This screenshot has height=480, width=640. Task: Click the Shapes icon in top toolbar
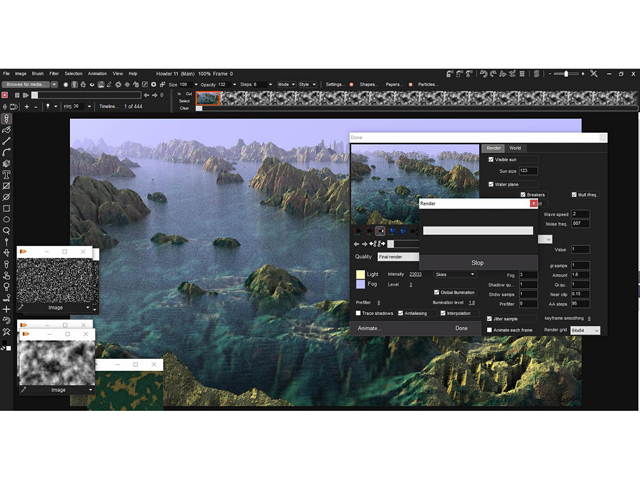click(x=352, y=84)
